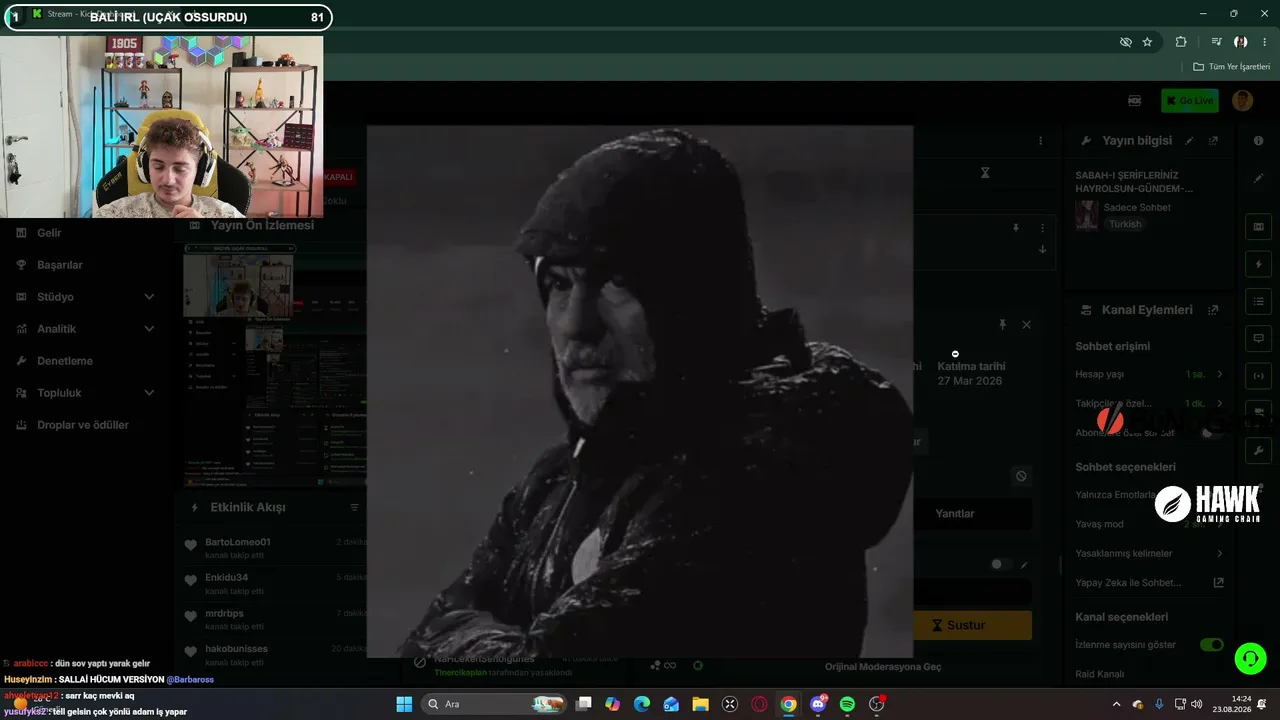Click the Raid Kanalı option
This screenshot has width=1280, height=720.
1100,674
